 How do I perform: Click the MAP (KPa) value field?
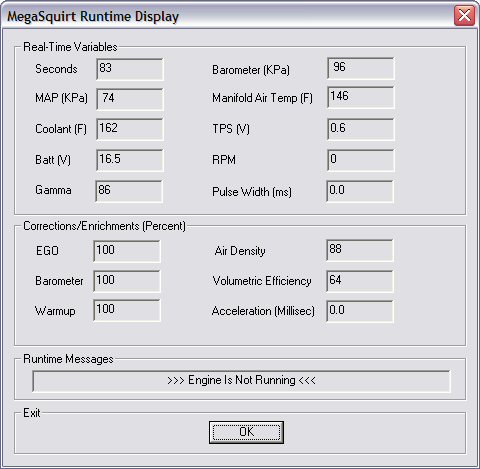click(x=130, y=99)
